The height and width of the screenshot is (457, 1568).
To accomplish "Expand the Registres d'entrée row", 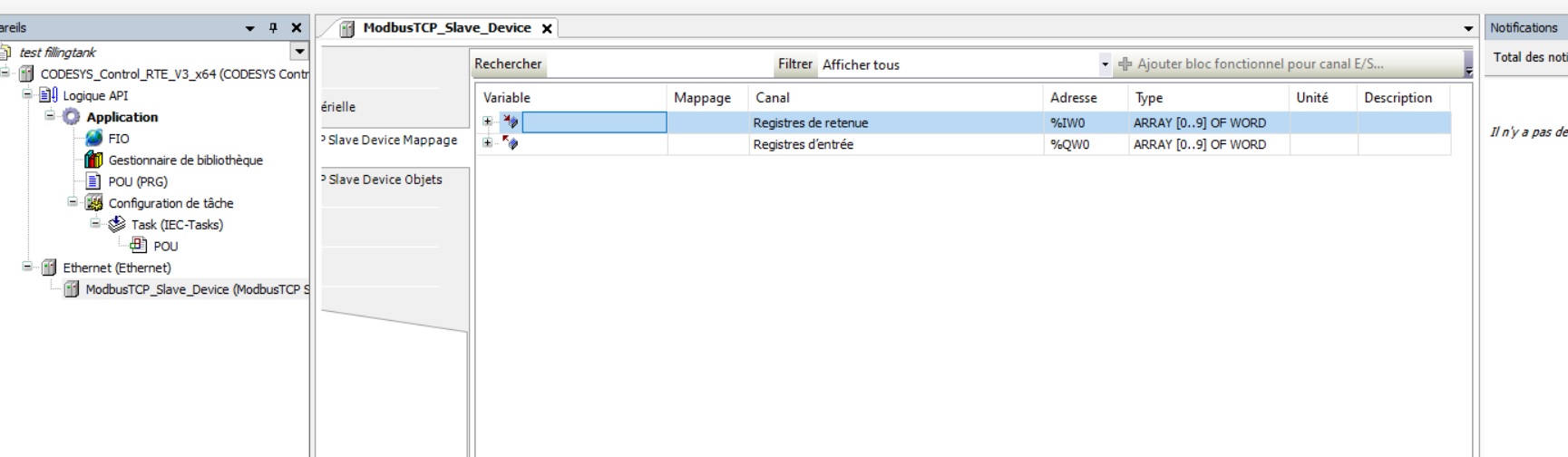I will [x=488, y=143].
